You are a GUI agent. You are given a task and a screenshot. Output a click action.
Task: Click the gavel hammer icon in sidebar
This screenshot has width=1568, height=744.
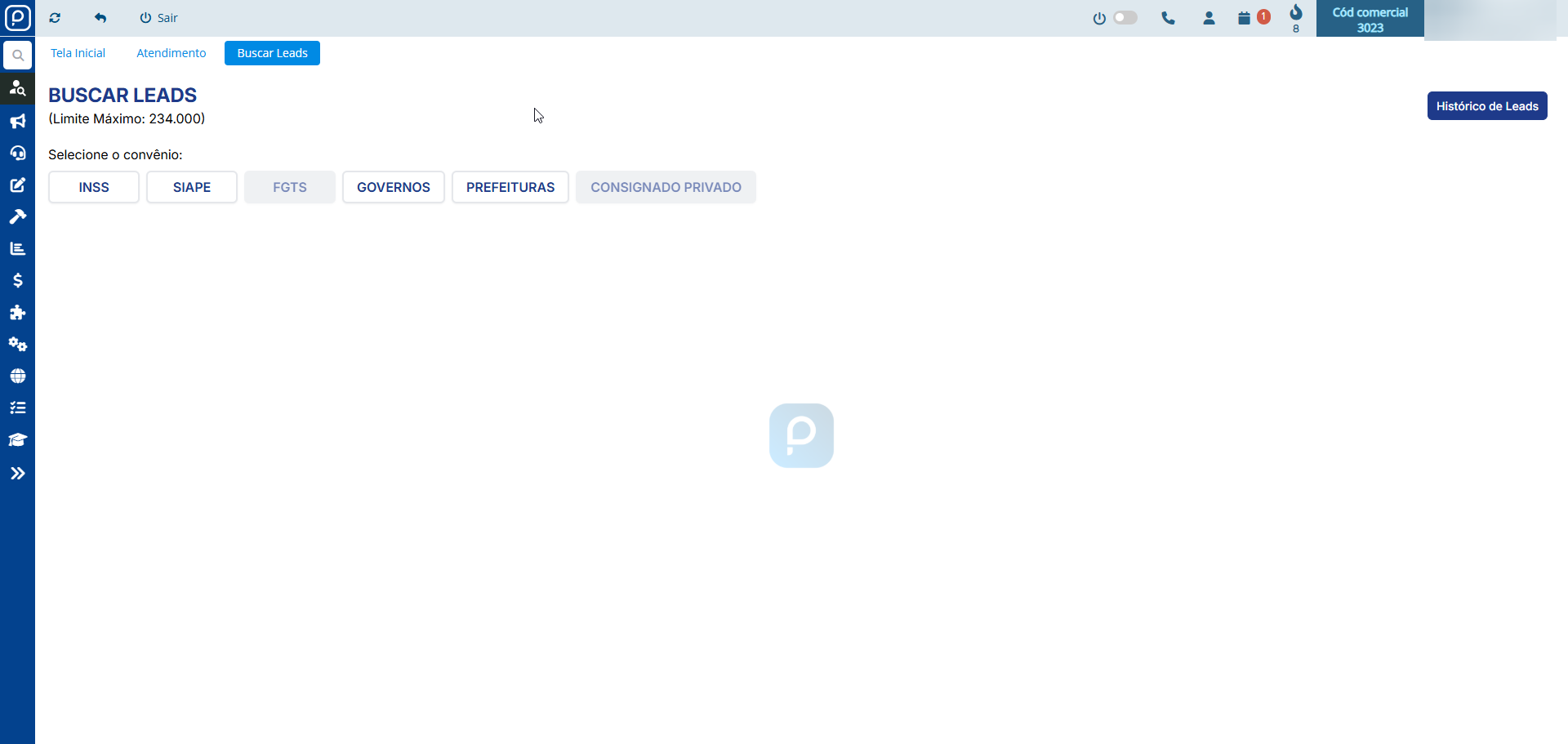click(17, 216)
